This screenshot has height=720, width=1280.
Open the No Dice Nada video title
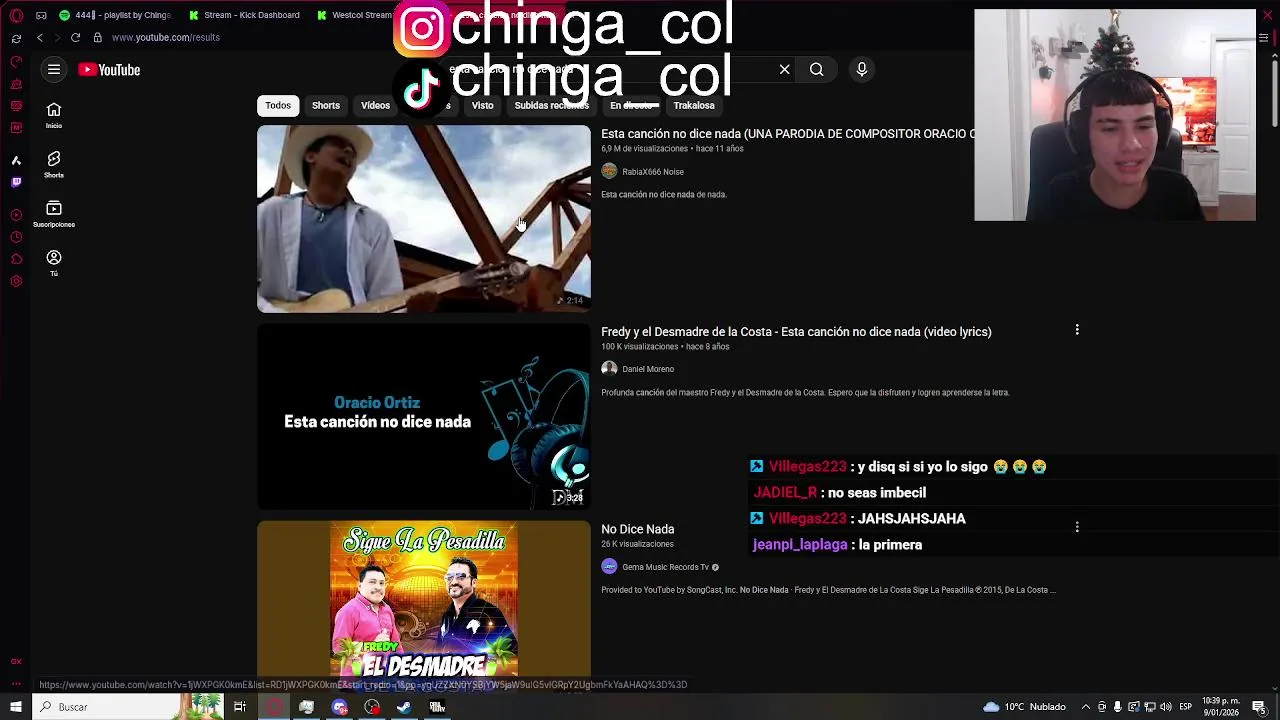pos(638,529)
